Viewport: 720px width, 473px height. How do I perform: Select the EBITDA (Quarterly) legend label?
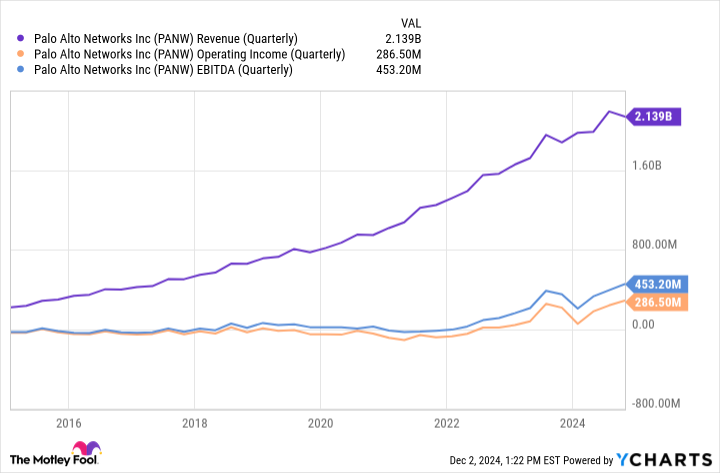coord(163,70)
